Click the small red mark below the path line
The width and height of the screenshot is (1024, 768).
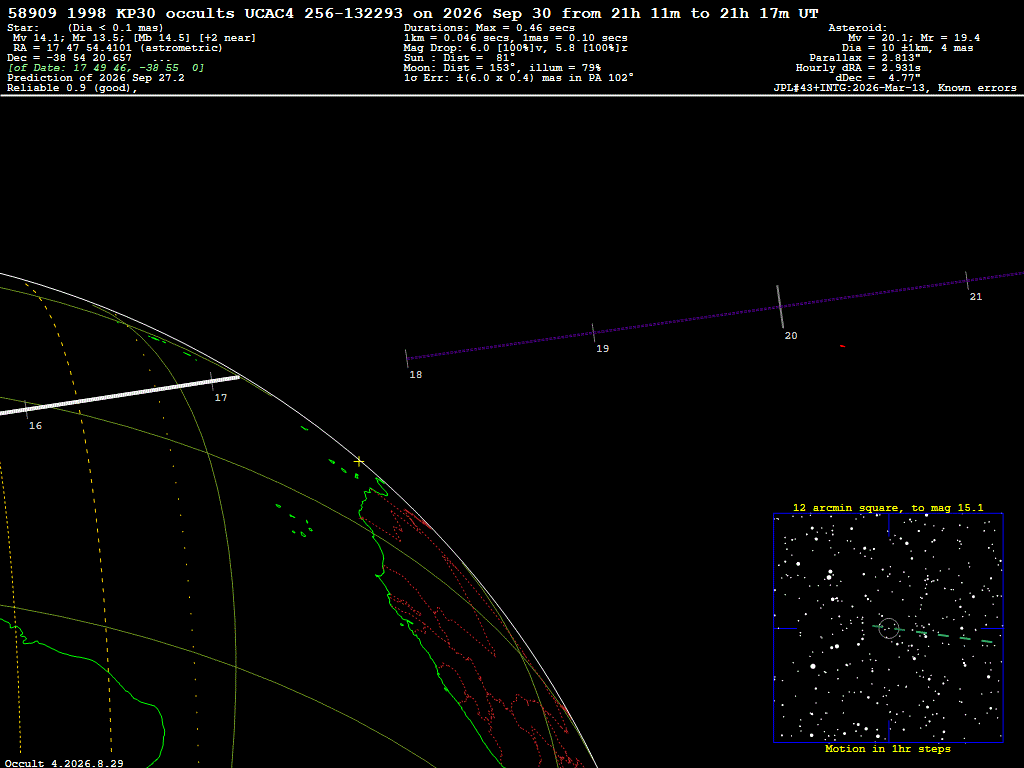coord(842,346)
